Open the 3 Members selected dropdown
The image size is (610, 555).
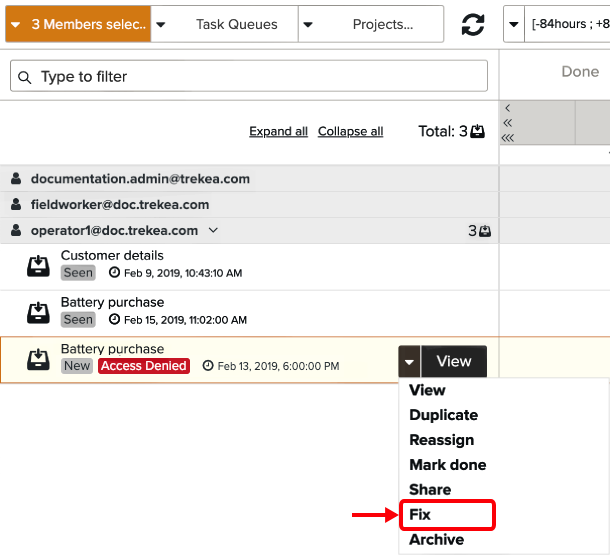click(x=78, y=24)
